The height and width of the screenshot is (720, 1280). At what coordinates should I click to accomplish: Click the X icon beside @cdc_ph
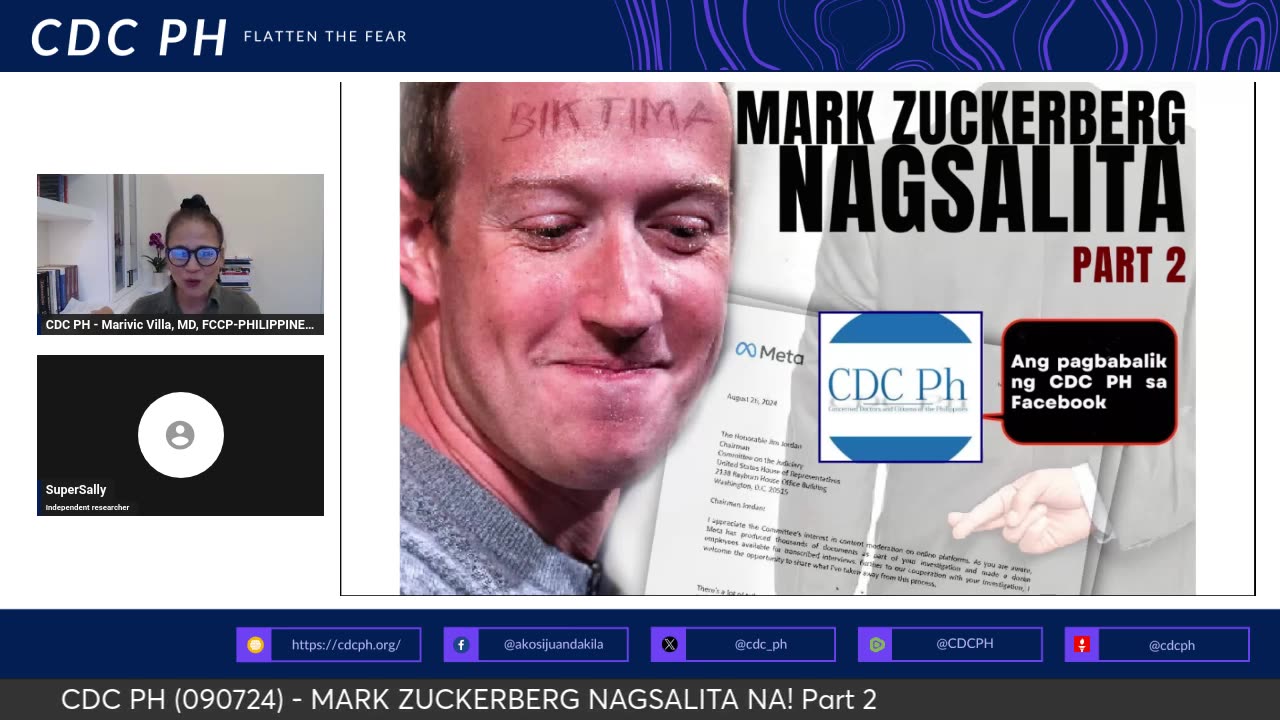click(669, 645)
